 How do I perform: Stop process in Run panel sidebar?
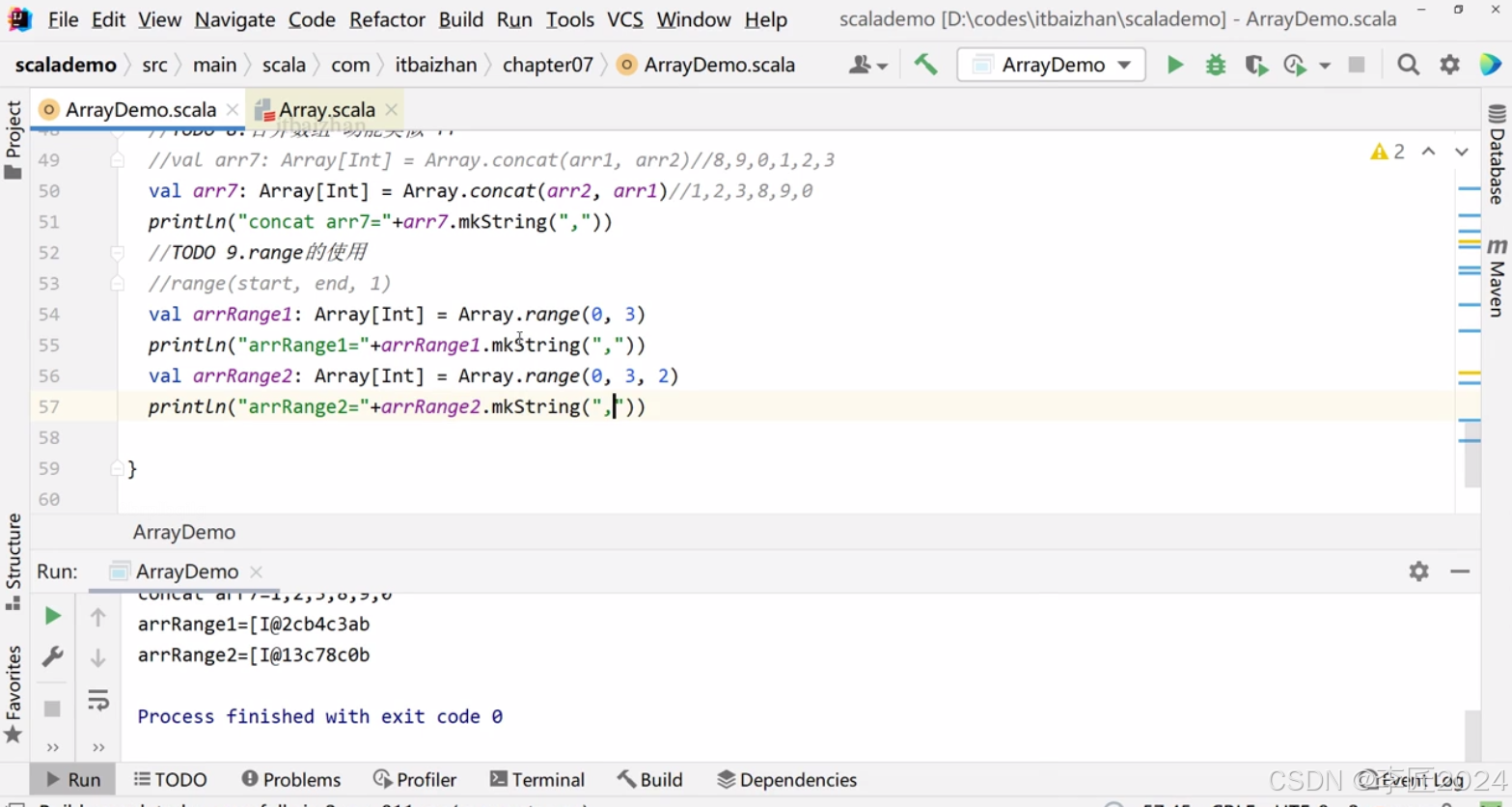pyautogui.click(x=53, y=709)
